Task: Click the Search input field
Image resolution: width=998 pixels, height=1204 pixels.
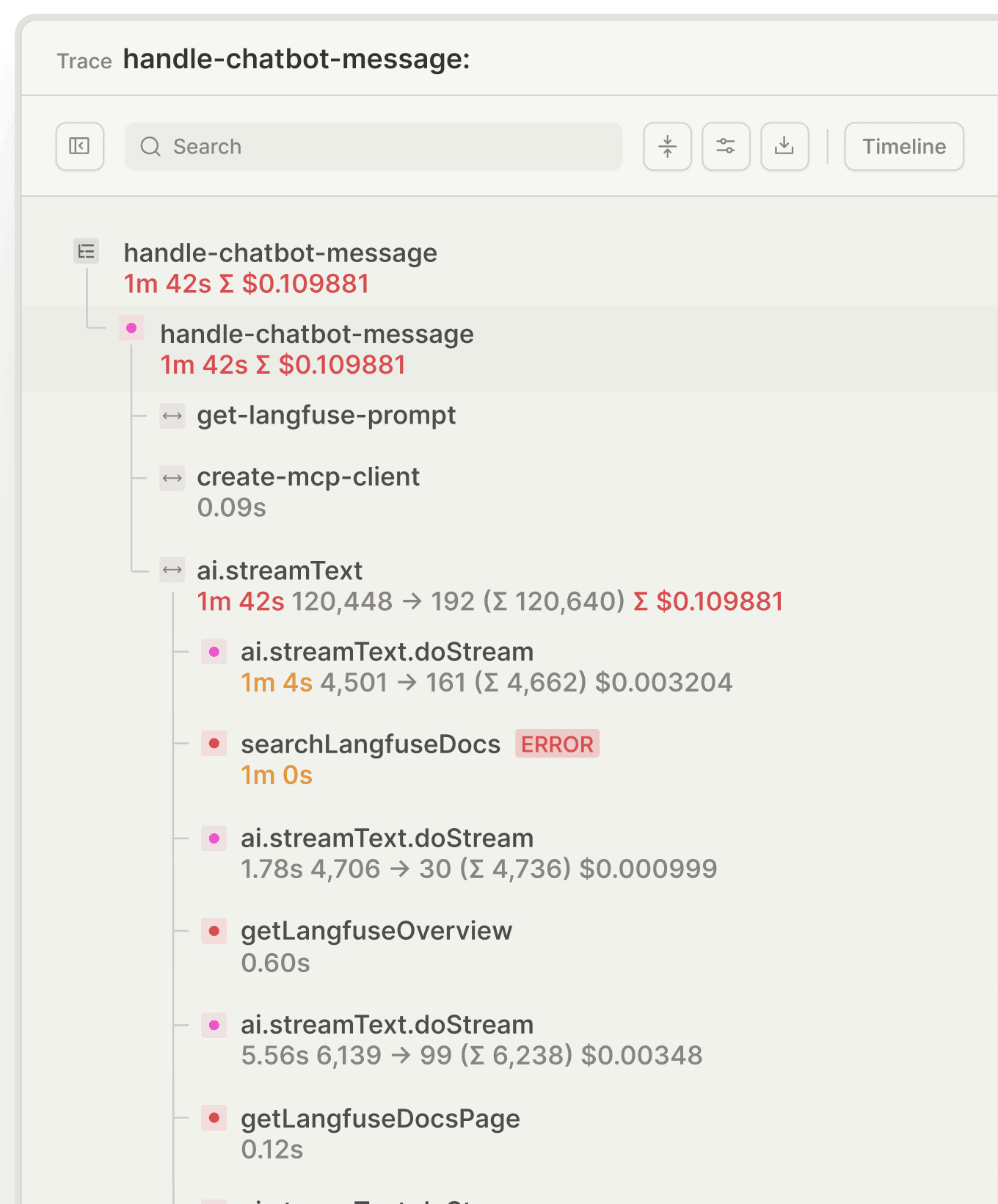Action: 374,146
